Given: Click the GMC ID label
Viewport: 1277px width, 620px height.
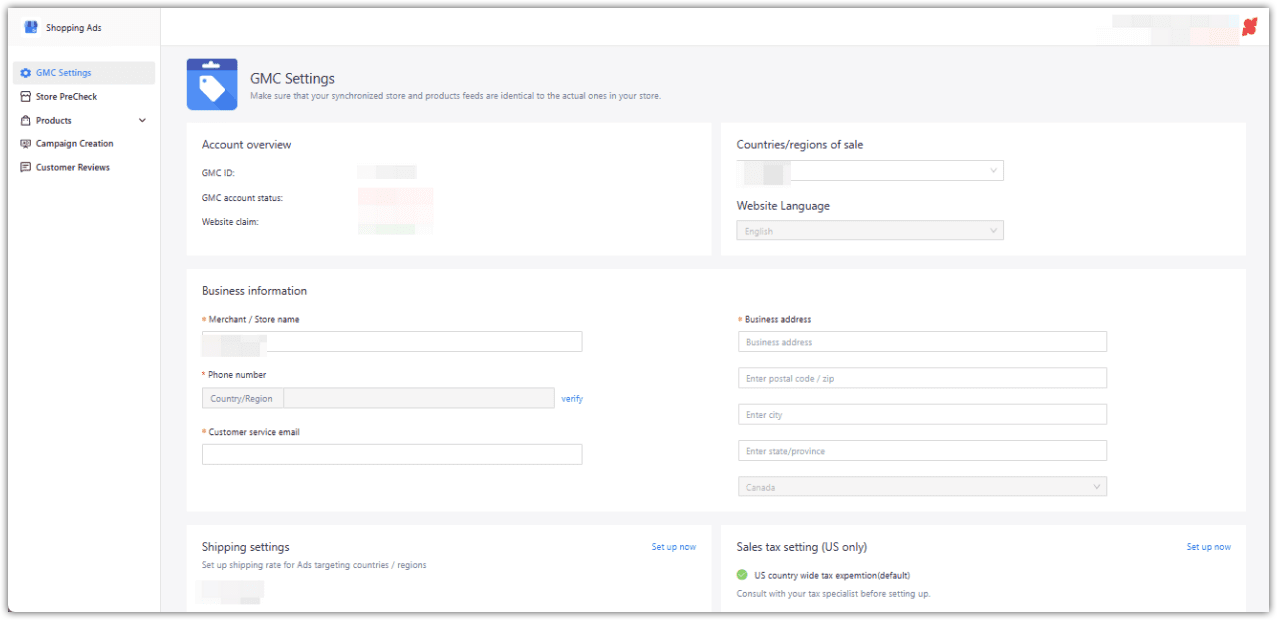Looking at the screenshot, I should coord(218,173).
